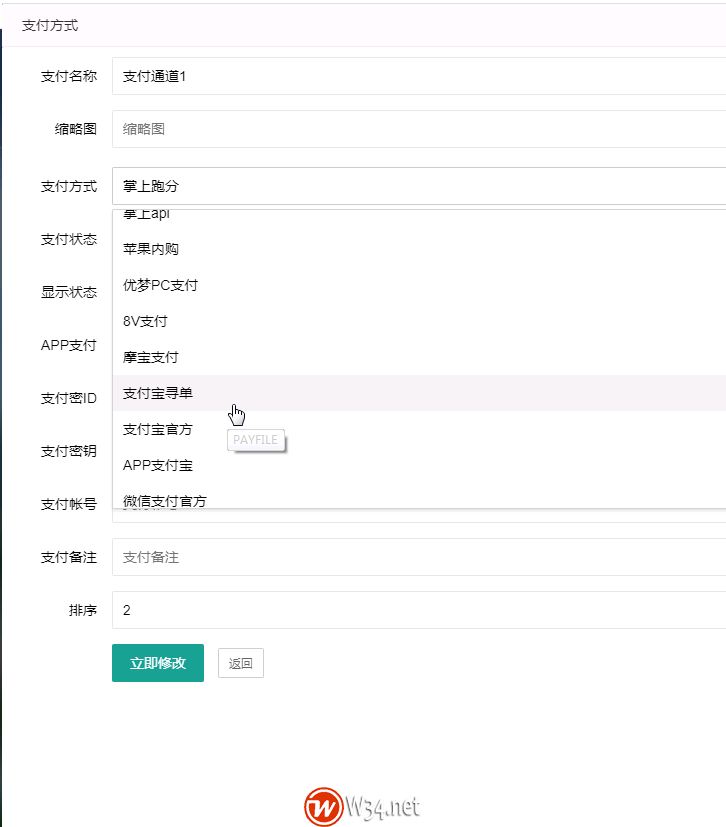Click the 返回 button
Image resolution: width=726 pixels, height=827 pixels.
240,663
